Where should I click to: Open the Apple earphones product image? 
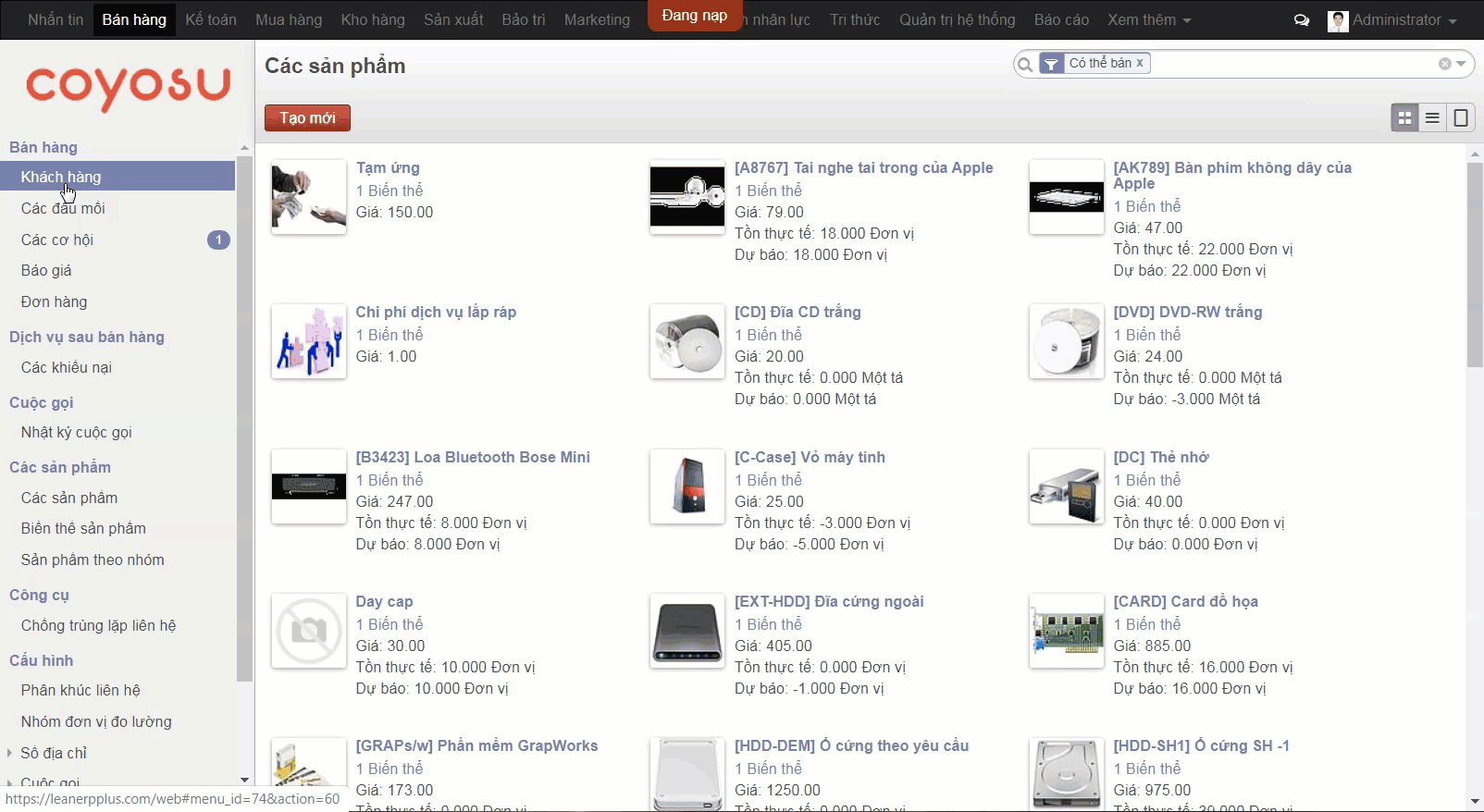[x=687, y=197]
